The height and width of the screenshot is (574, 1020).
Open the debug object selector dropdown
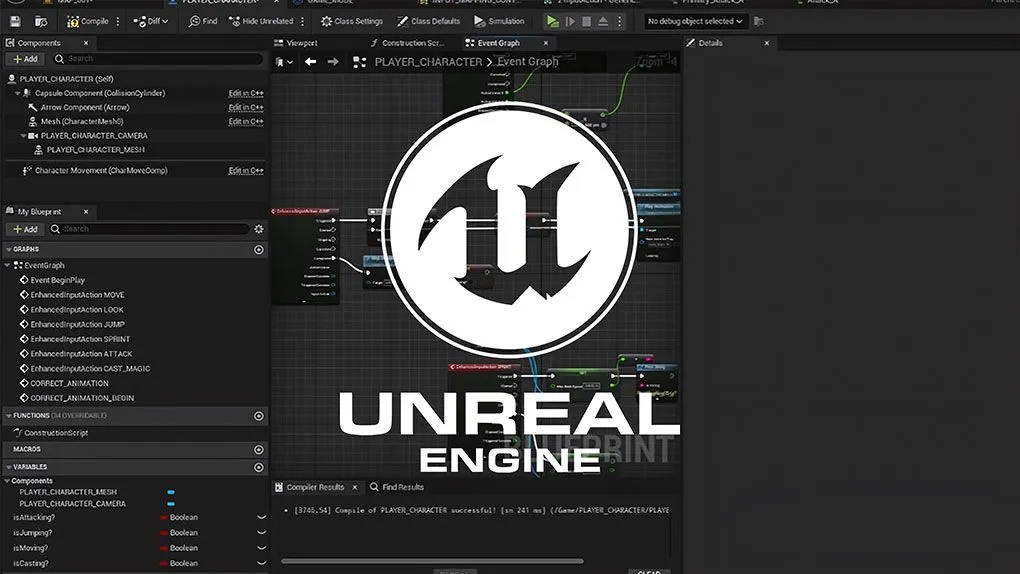click(x=695, y=21)
